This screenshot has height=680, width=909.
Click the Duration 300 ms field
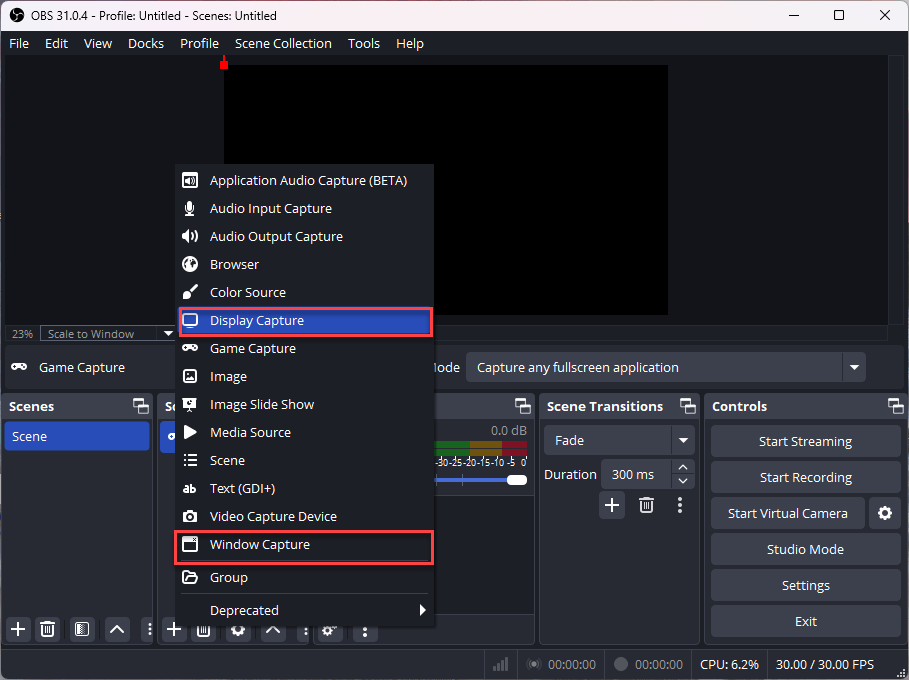tap(636, 474)
